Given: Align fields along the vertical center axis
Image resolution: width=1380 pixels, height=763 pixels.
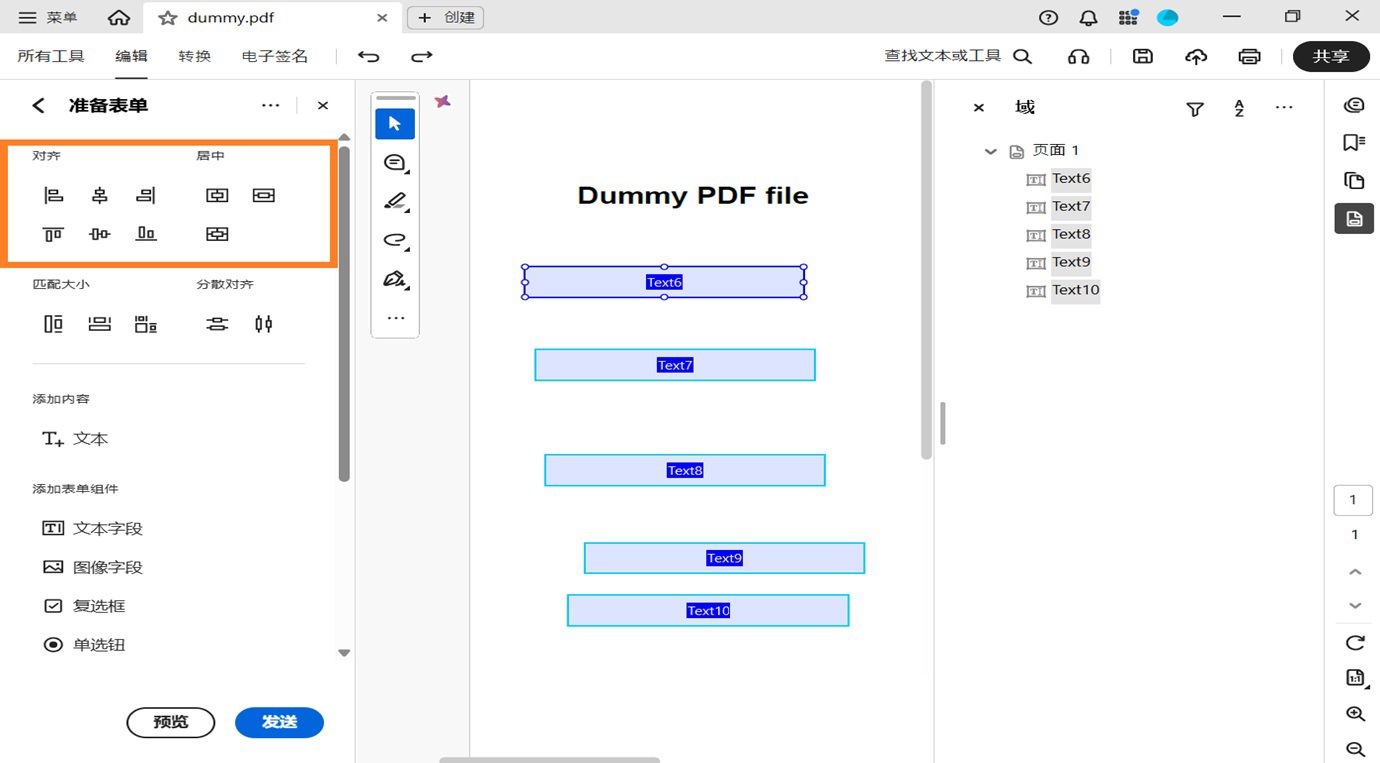Looking at the screenshot, I should [x=99, y=195].
